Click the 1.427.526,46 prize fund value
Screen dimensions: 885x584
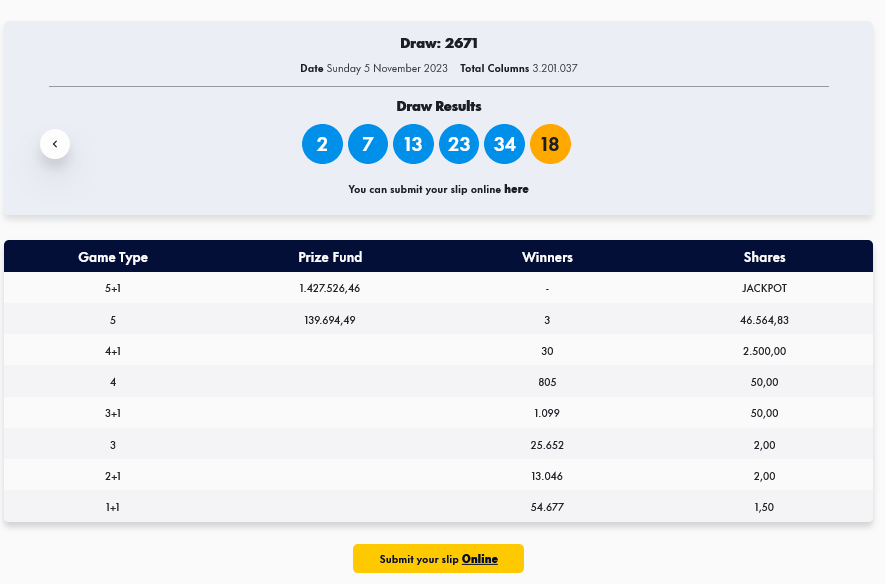(x=330, y=288)
